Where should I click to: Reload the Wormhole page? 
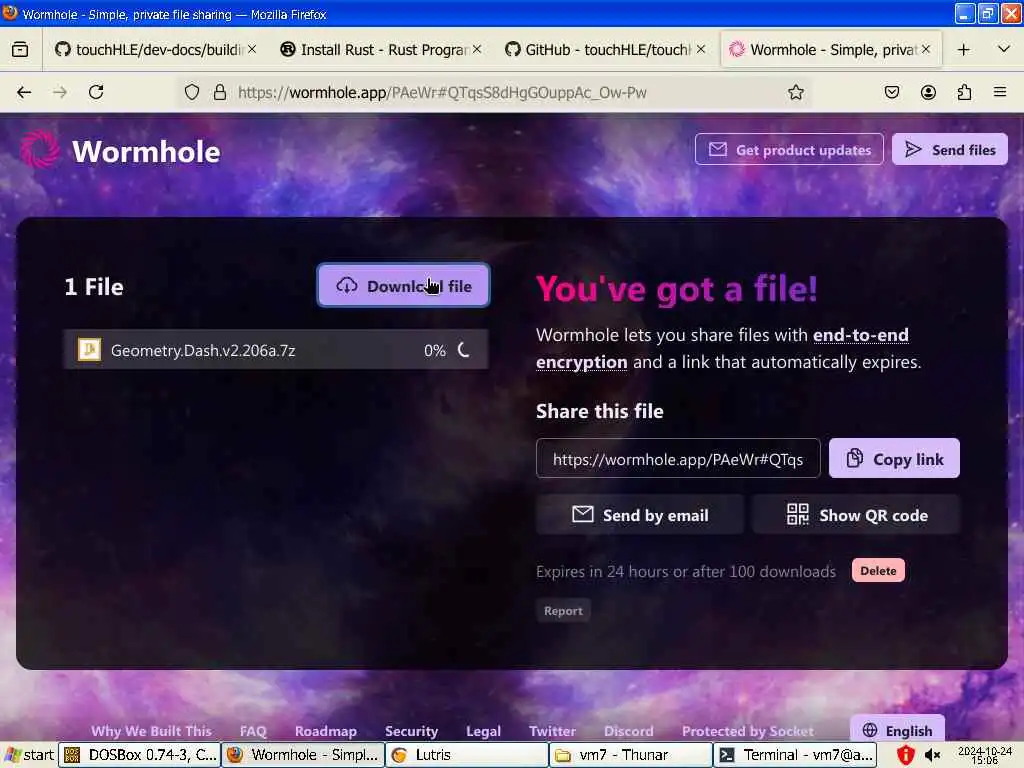pyautogui.click(x=96, y=92)
